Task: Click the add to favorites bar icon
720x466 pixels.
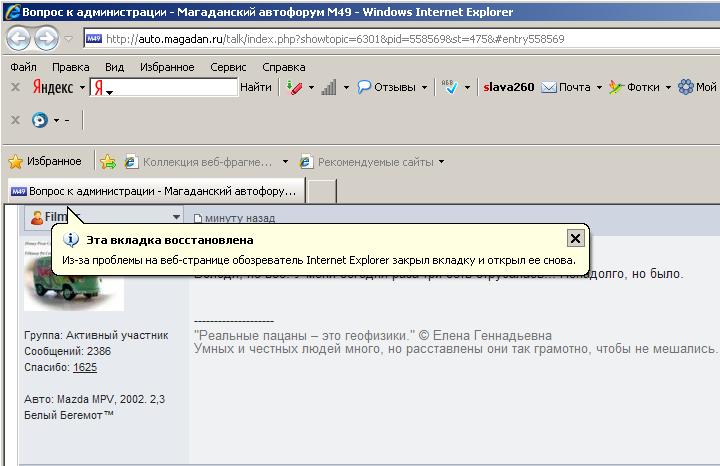Action: (x=107, y=161)
